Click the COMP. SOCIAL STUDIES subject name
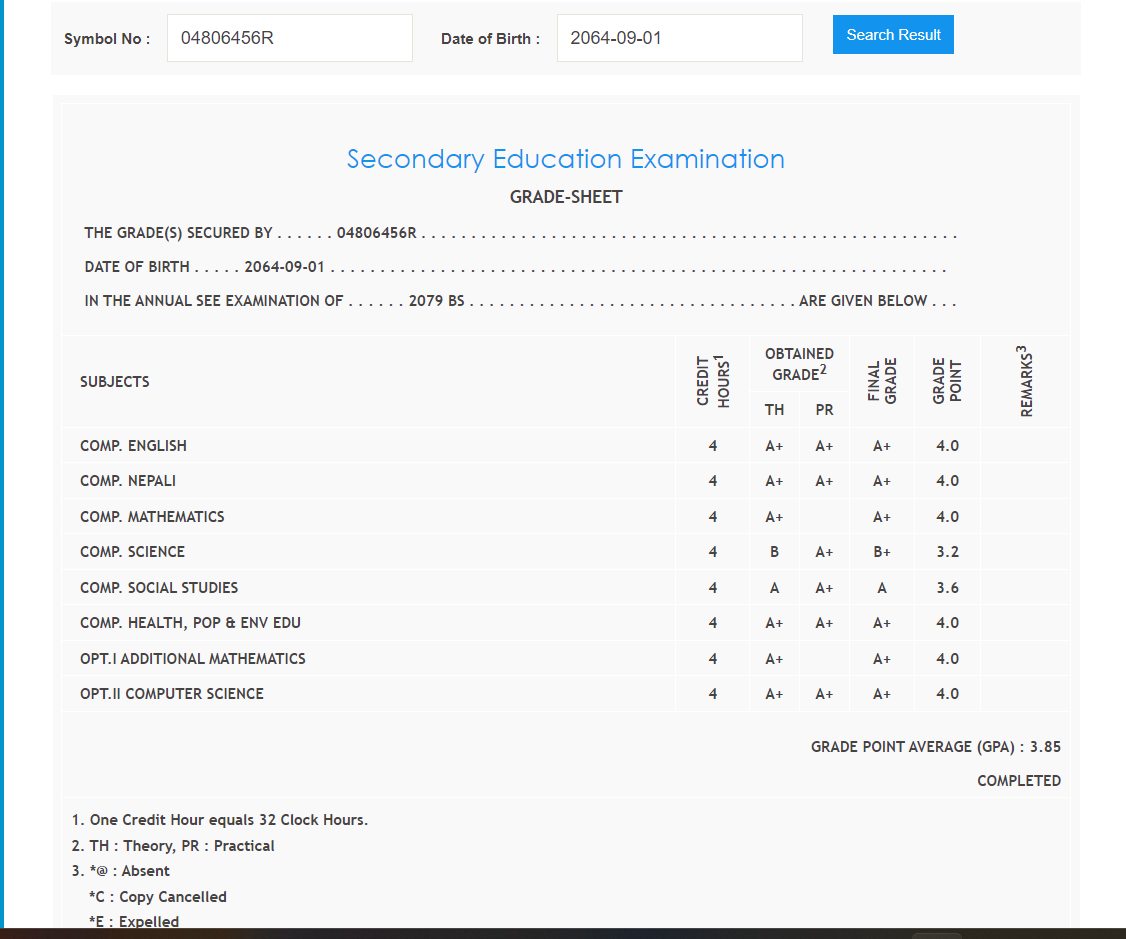 [159, 588]
